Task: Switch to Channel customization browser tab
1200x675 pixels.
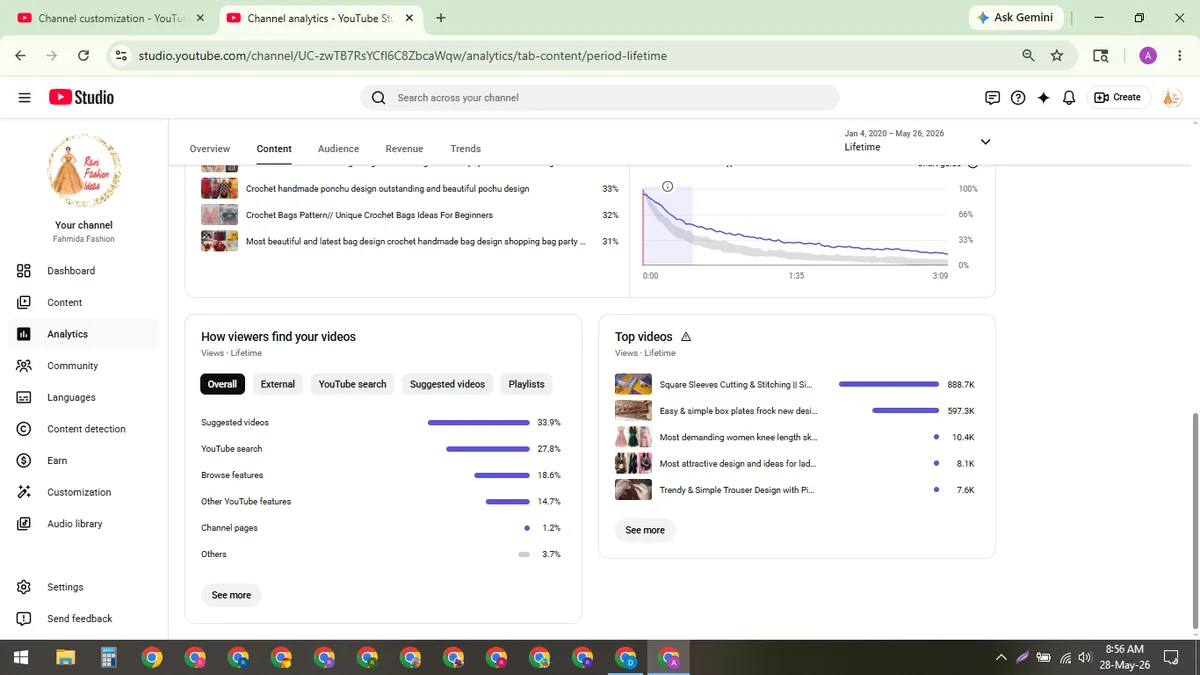Action: point(112,18)
